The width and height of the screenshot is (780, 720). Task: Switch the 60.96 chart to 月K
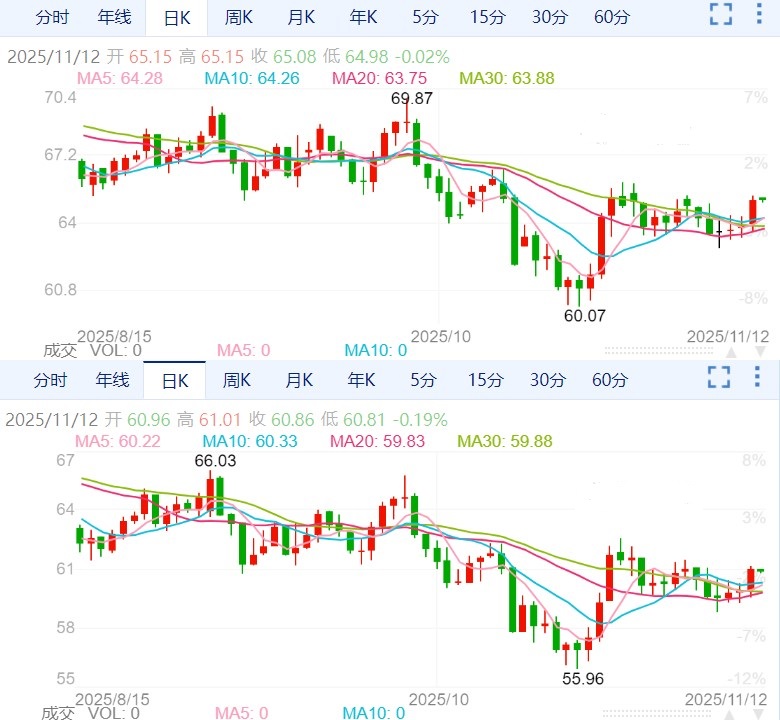pos(300,381)
